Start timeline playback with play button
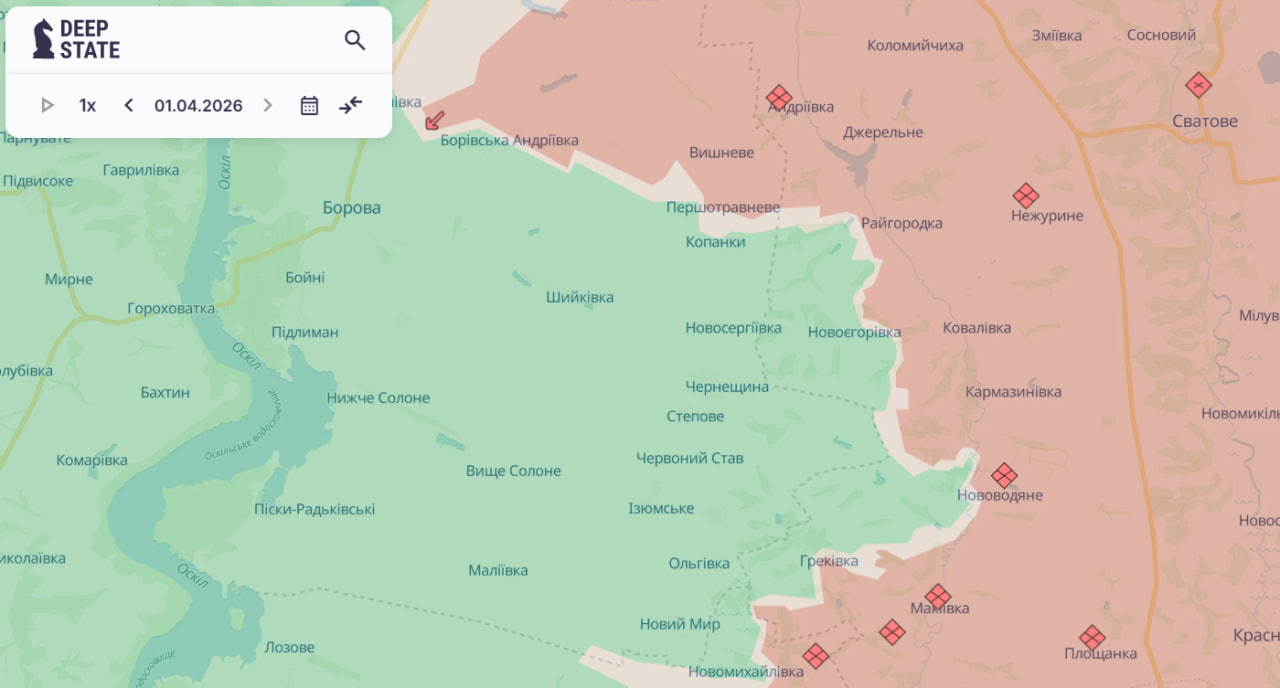Image resolution: width=1280 pixels, height=688 pixels. coord(47,105)
